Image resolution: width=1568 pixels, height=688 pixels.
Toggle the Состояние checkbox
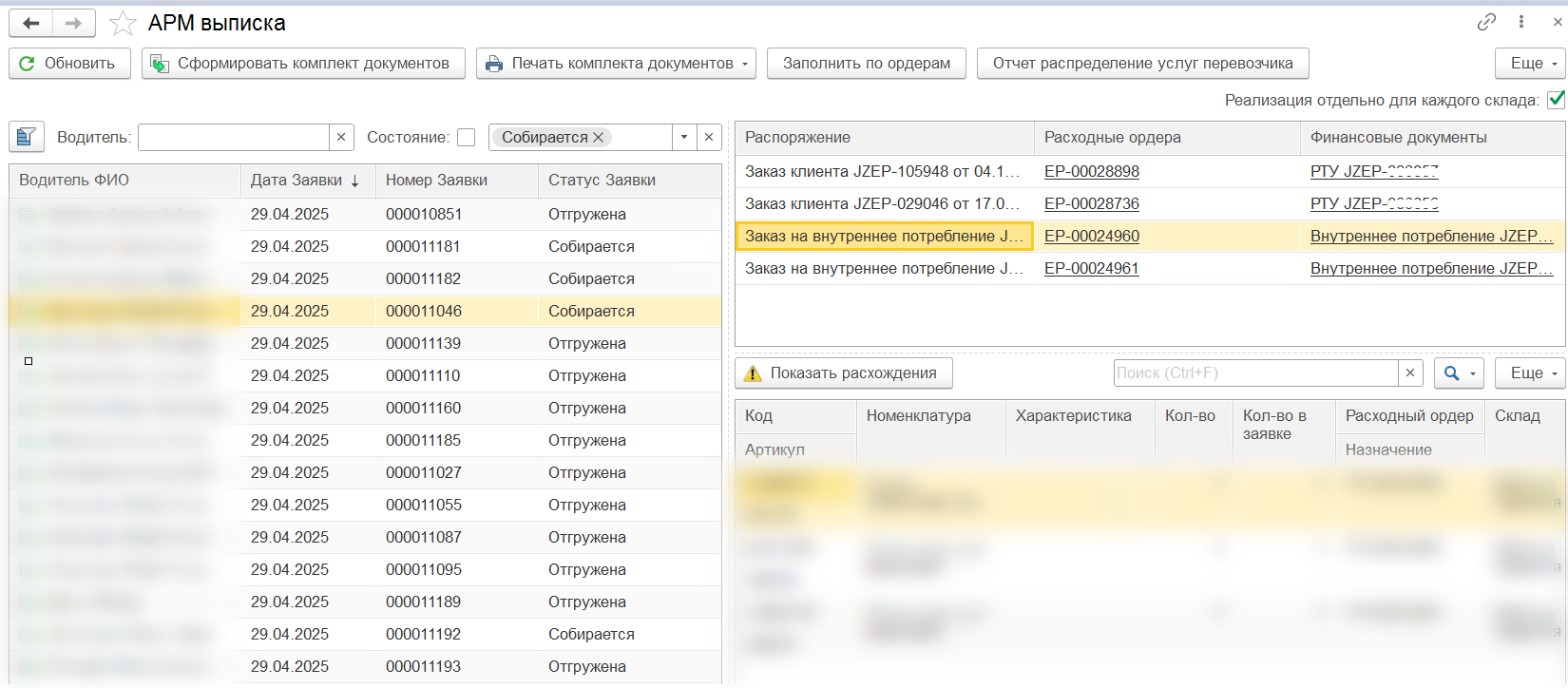(x=466, y=137)
